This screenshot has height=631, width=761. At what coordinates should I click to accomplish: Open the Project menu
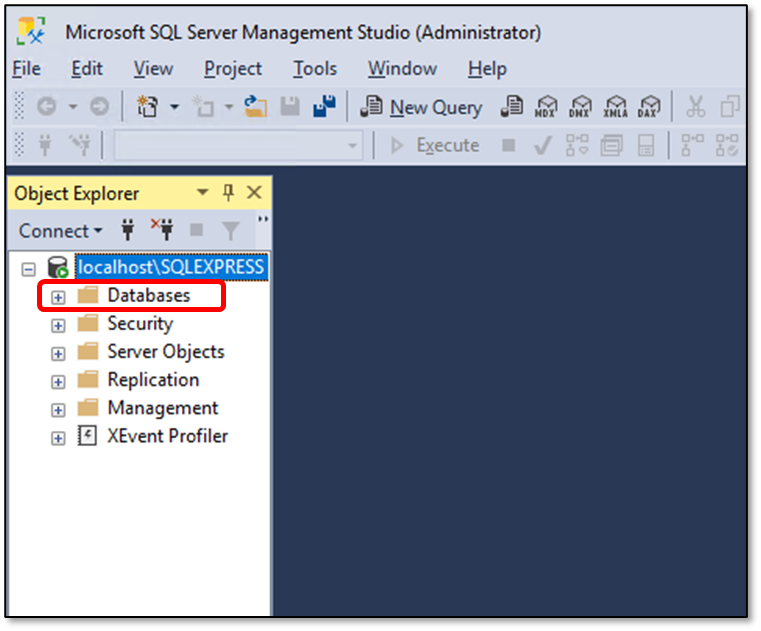(x=233, y=69)
